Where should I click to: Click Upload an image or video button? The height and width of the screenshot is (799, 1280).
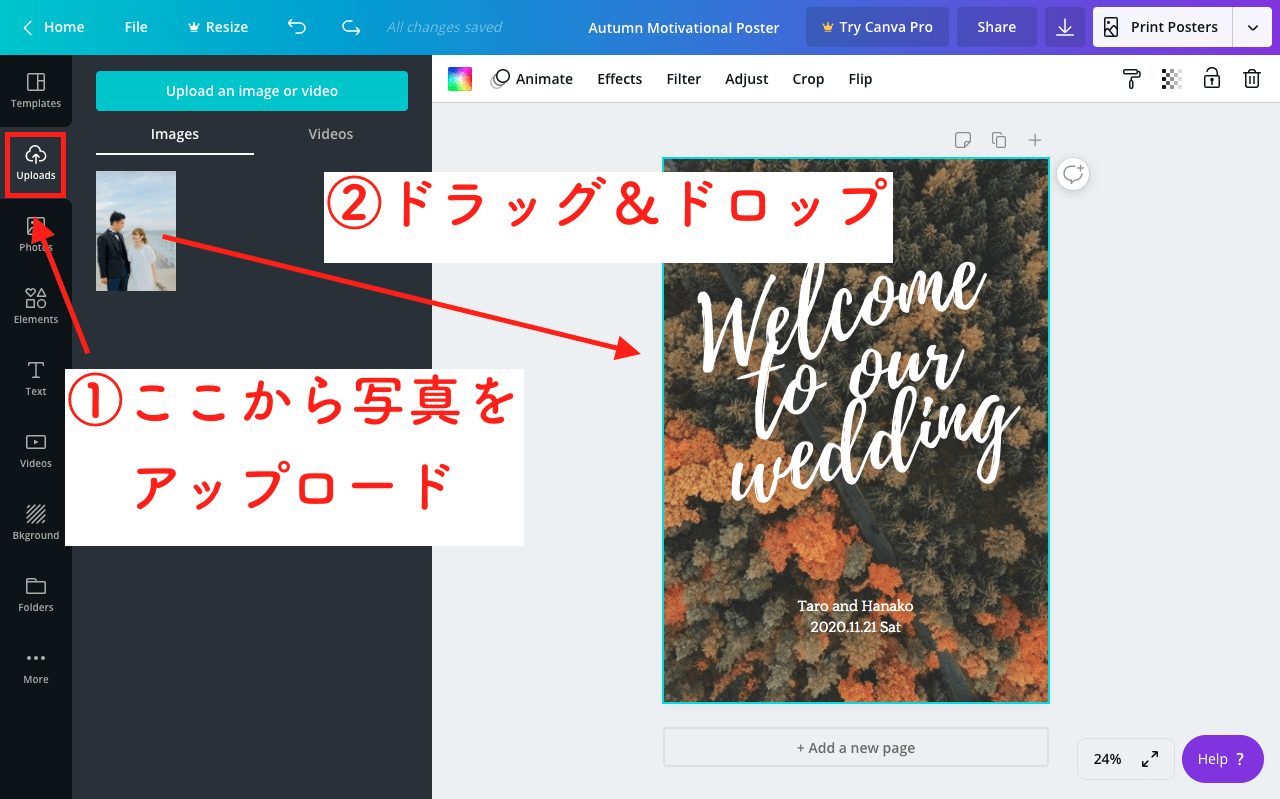[252, 91]
